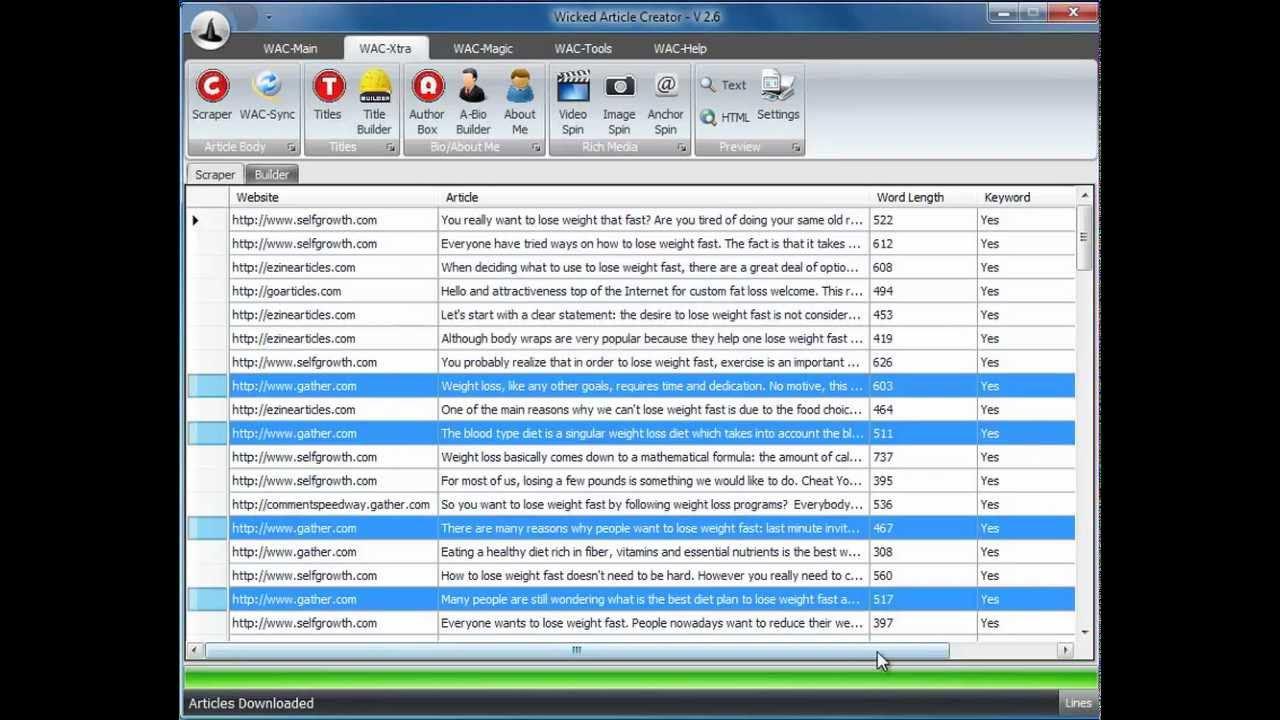
Task: Open the A-Bio Builder
Action: tap(473, 102)
